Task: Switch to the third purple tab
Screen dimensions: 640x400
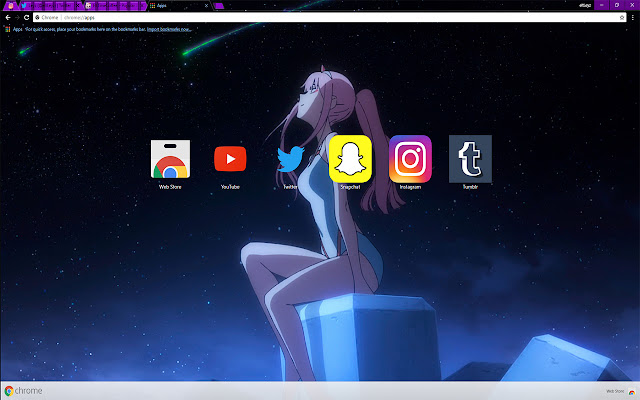Action: pyautogui.click(x=114, y=6)
